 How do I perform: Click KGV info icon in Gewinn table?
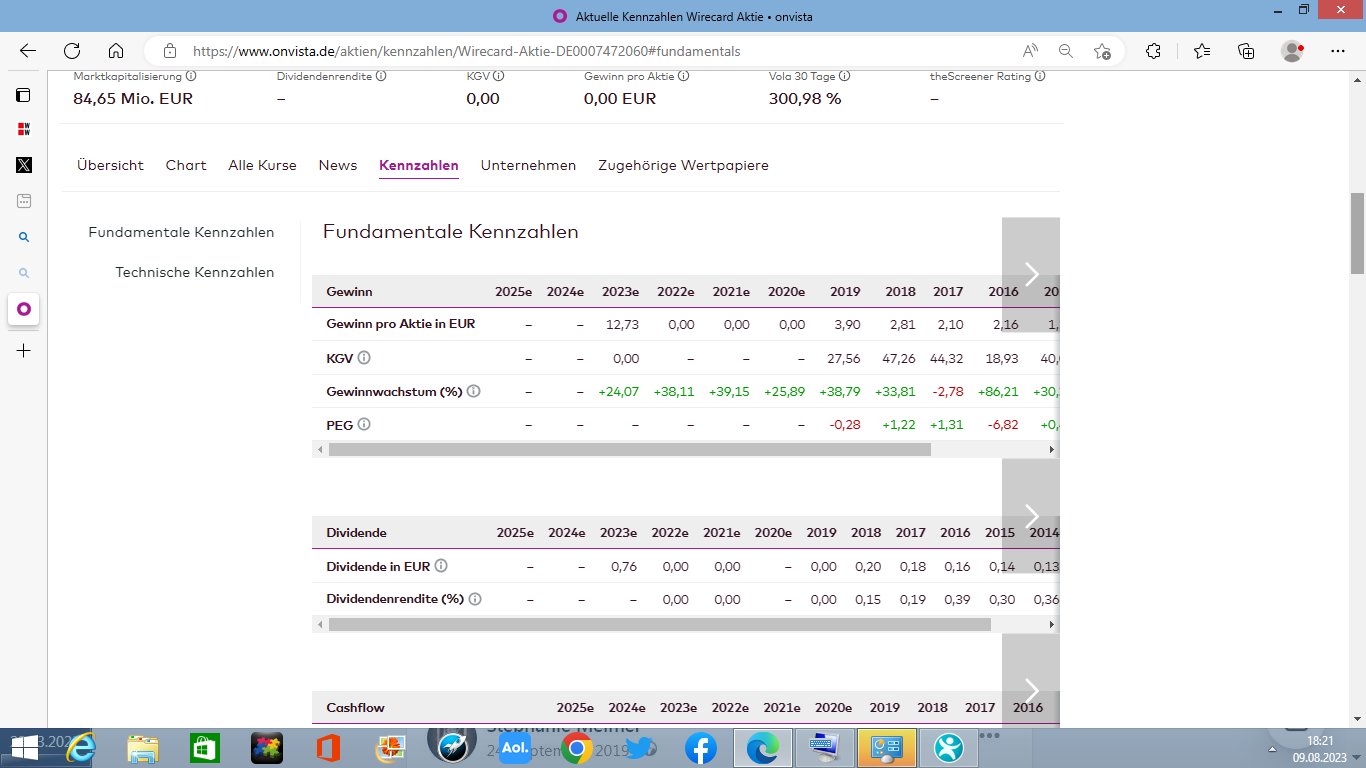click(364, 358)
